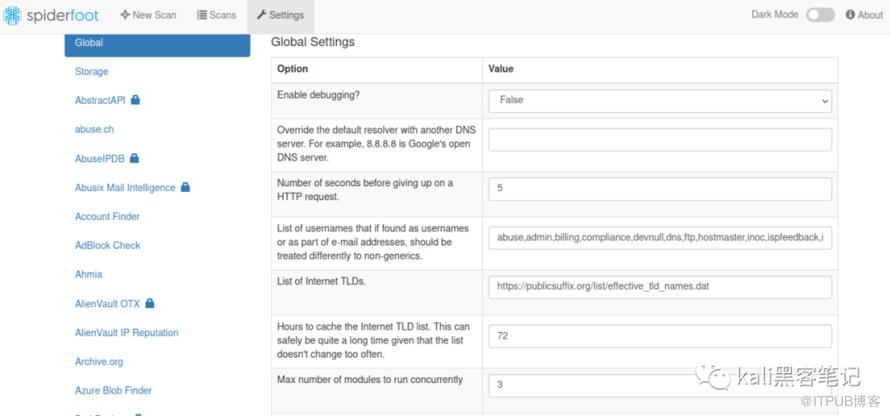
Task: Open the Storage settings section
Action: (92, 72)
